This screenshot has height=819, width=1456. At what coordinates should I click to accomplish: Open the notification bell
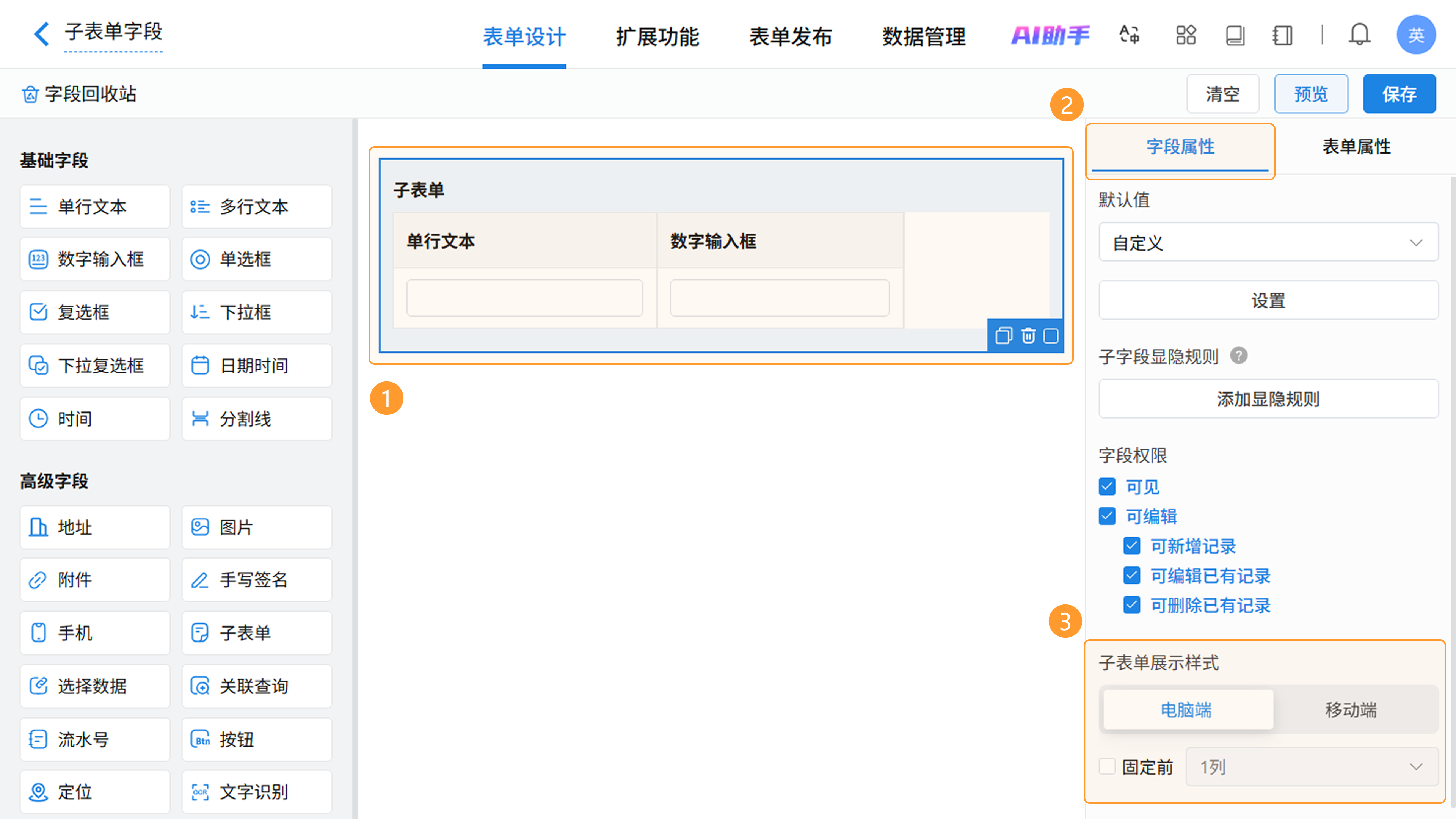click(1359, 35)
